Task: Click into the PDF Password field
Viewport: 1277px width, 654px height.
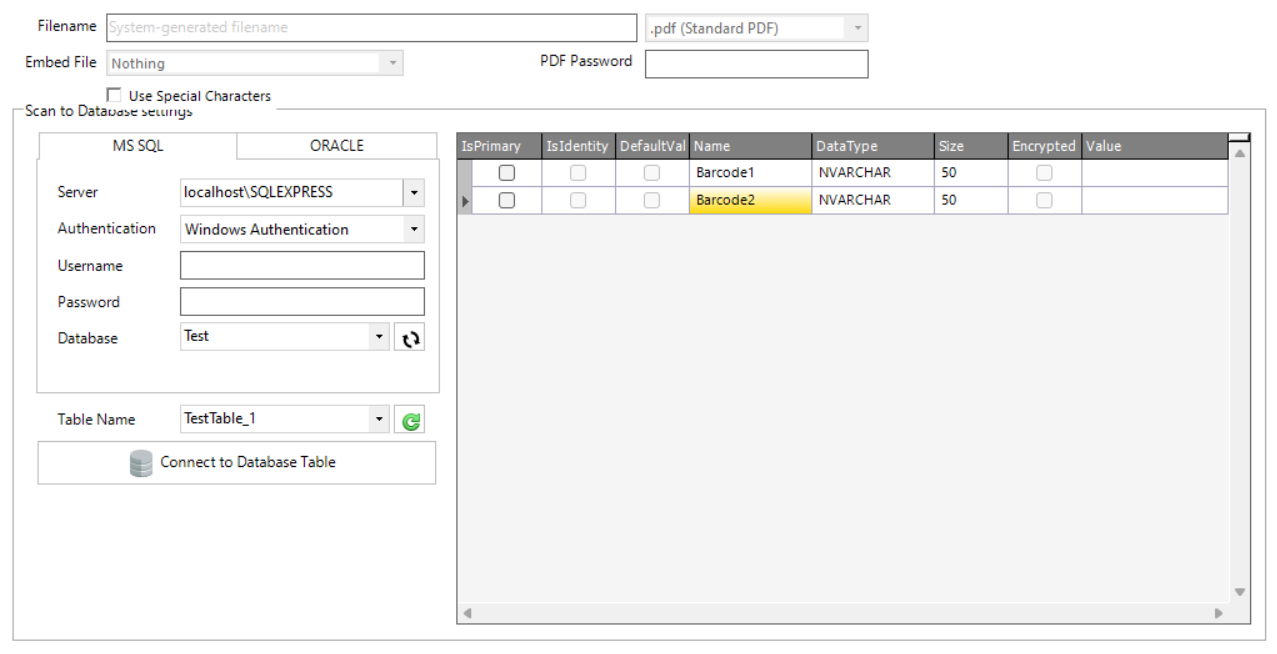Action: [756, 64]
